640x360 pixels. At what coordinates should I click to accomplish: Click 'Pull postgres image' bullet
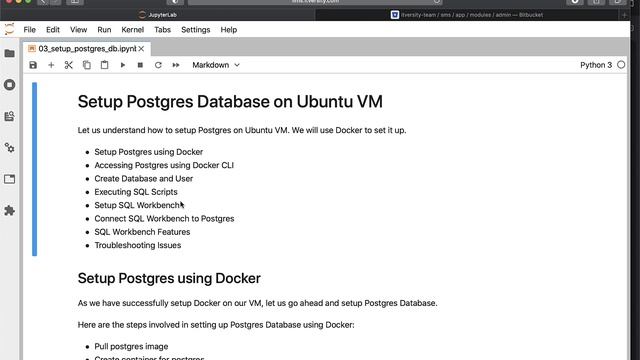(131, 347)
